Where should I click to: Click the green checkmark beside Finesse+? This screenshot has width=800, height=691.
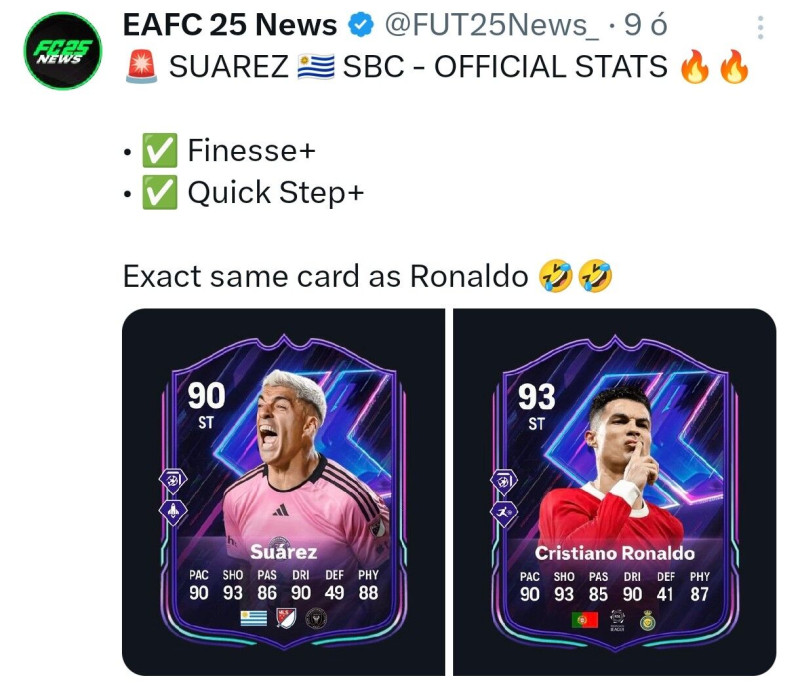160,151
